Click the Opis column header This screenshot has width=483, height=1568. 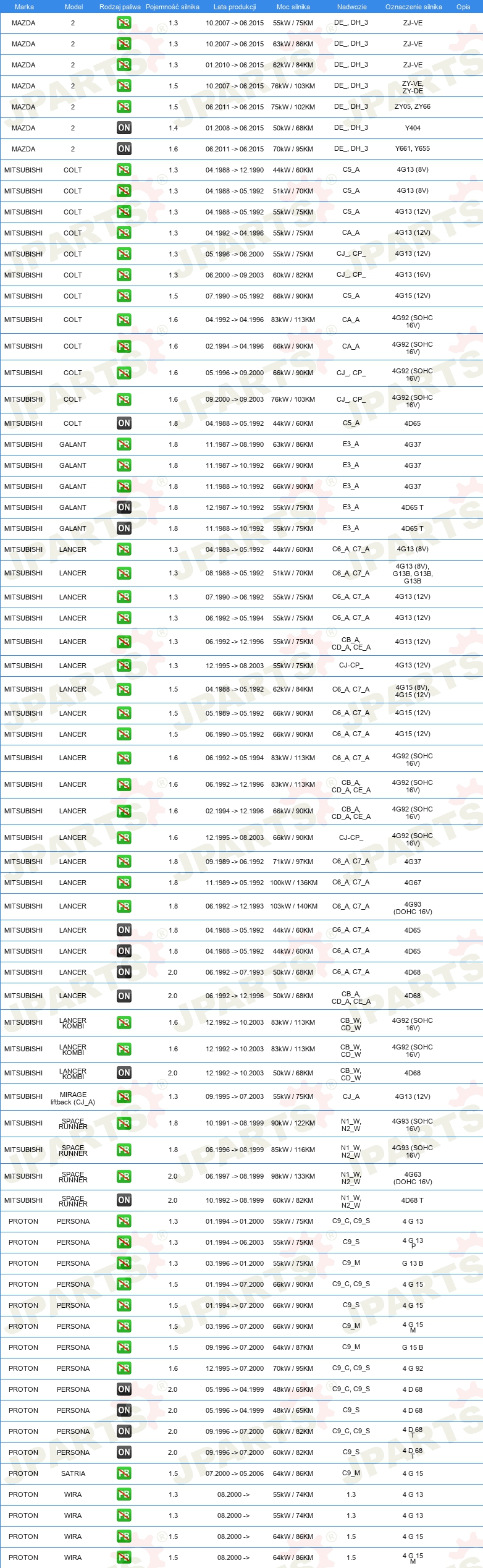[x=463, y=7]
